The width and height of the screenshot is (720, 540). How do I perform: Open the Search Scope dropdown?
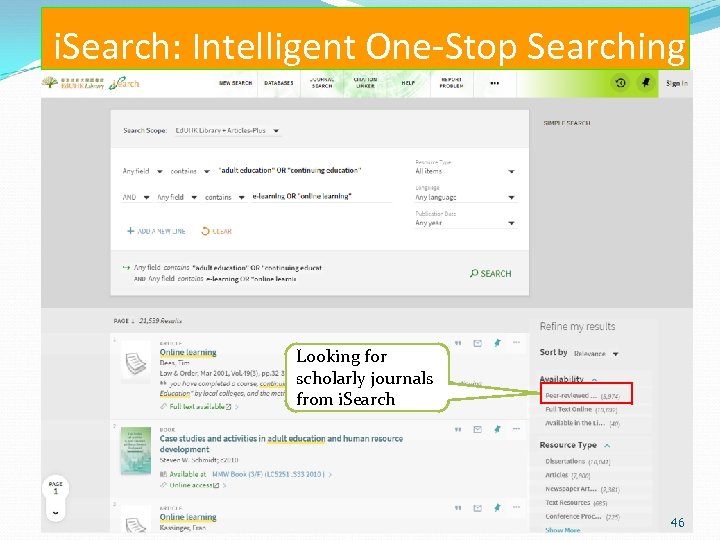click(x=227, y=131)
